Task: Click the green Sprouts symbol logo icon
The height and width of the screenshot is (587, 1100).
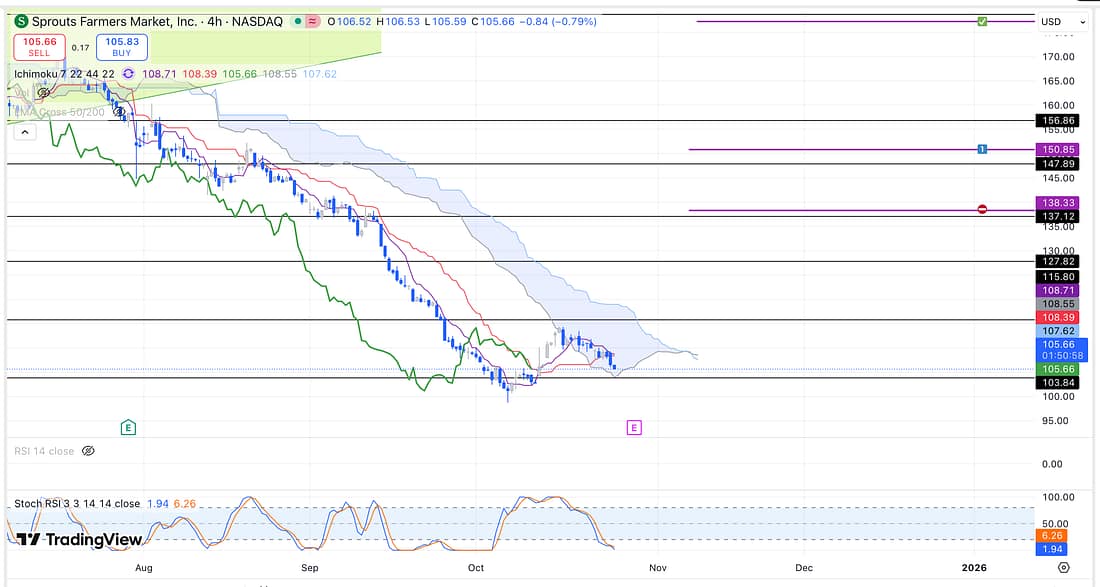Action: click(20, 21)
